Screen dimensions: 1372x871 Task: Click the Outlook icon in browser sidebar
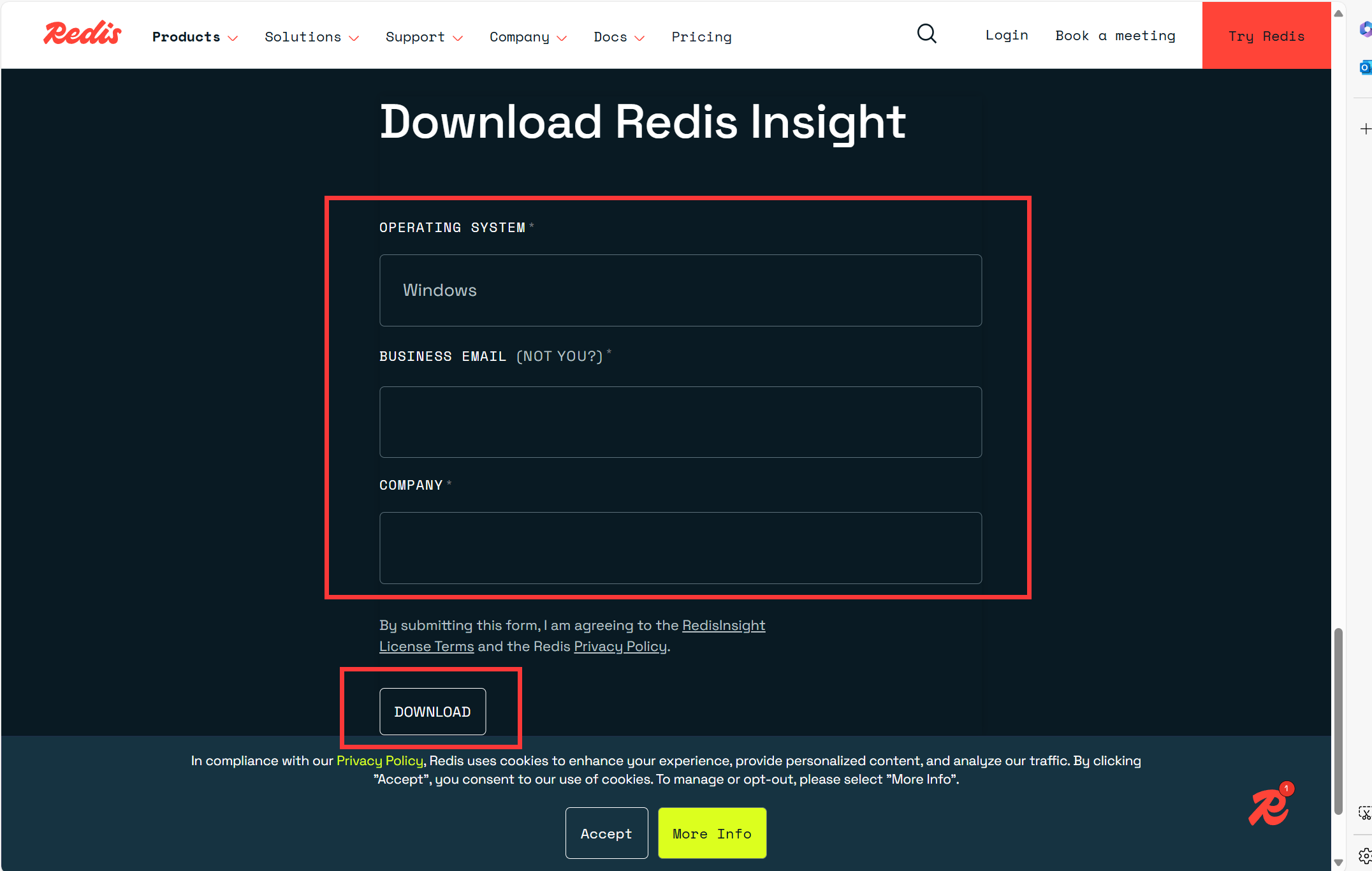pyautogui.click(x=1364, y=67)
